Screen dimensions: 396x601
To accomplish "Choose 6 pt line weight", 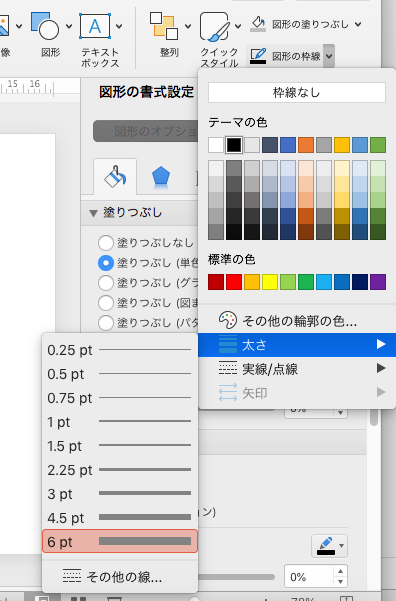I will click(x=120, y=541).
